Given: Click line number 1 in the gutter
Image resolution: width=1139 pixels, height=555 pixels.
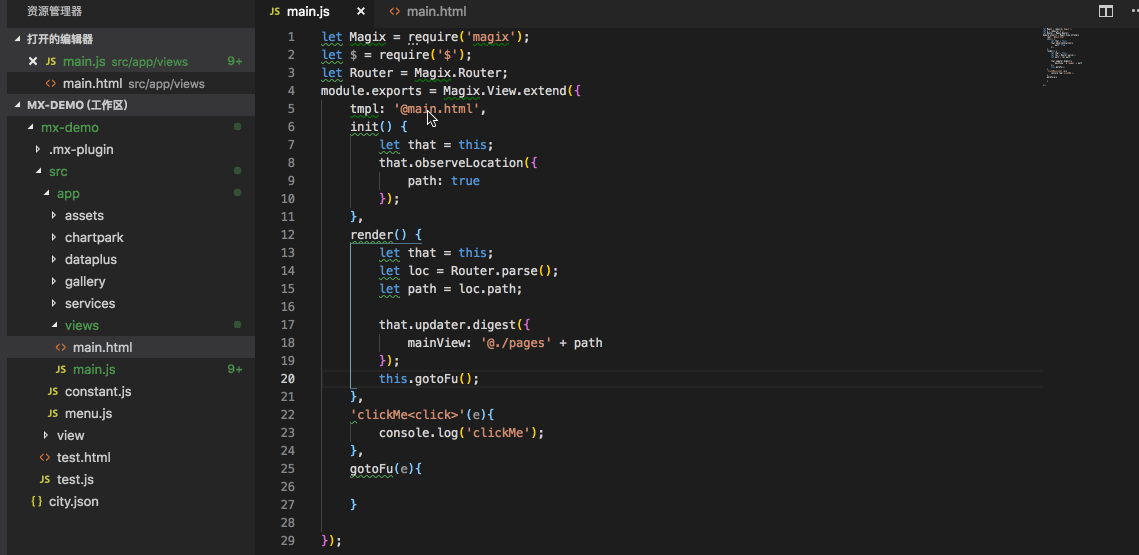Looking at the screenshot, I should 291,37.
